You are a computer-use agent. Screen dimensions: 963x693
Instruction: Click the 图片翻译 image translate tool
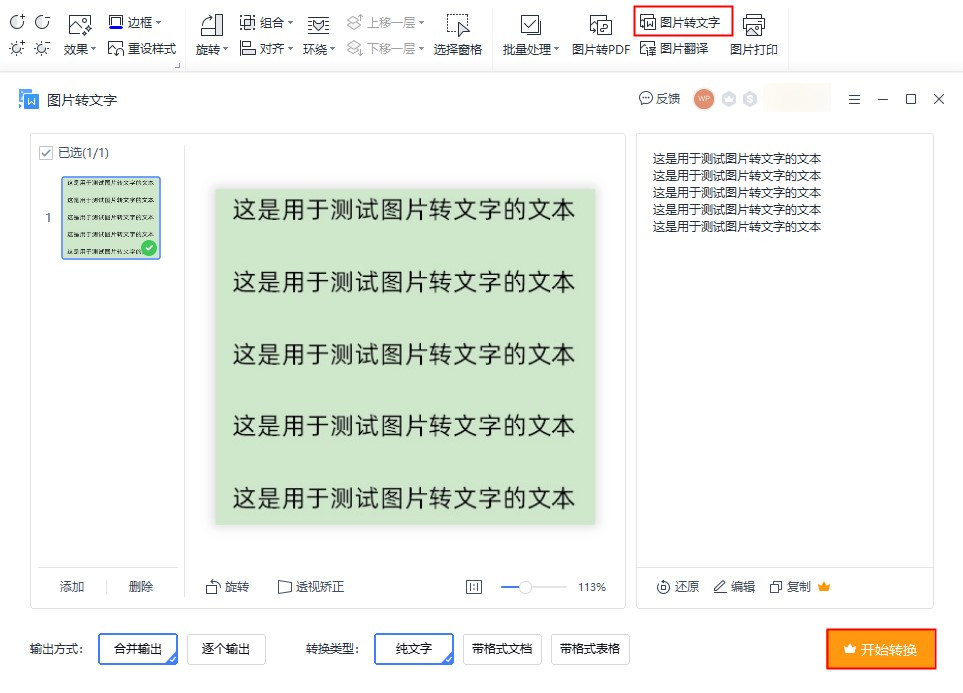[674, 49]
